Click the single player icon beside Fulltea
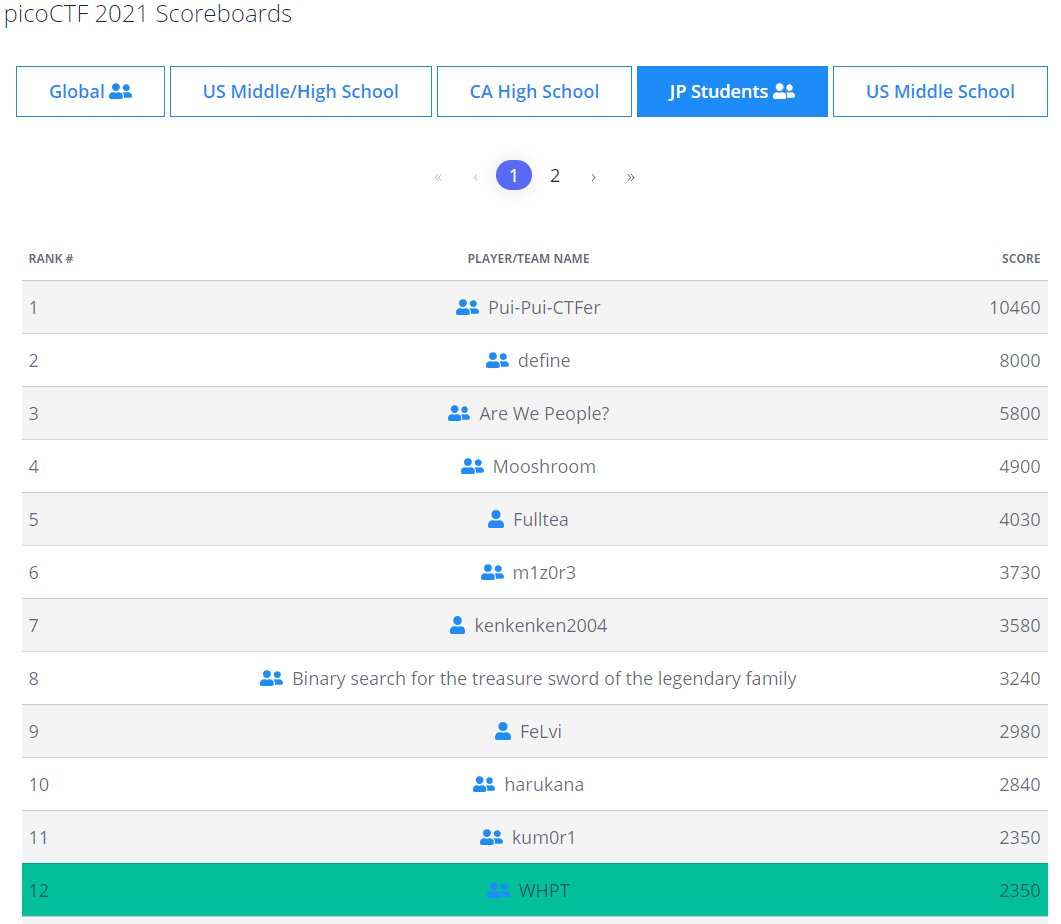This screenshot has height=924, width=1061. click(x=495, y=519)
